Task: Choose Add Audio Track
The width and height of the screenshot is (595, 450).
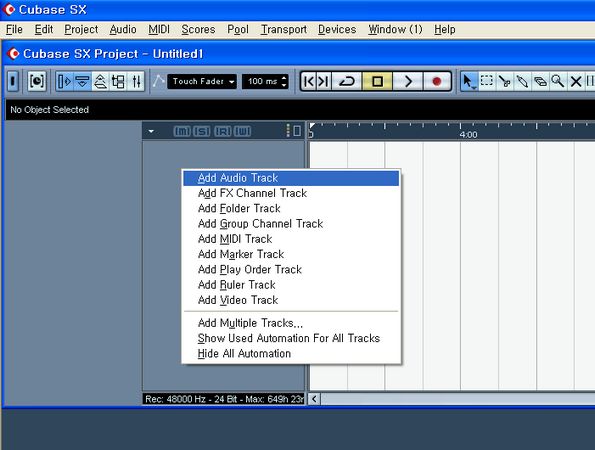Action: (x=291, y=178)
